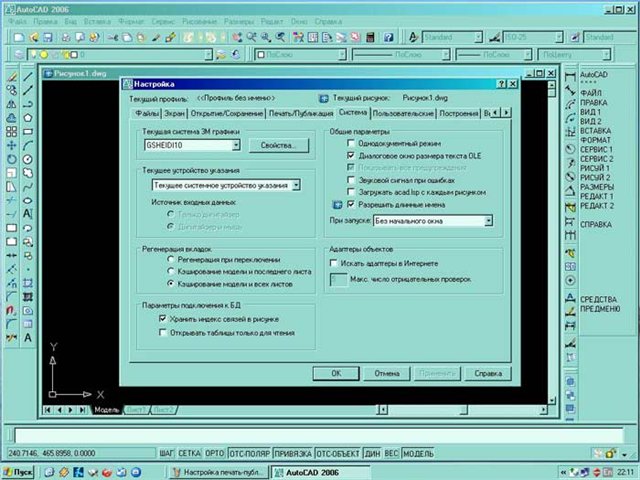
Task: Select the Polygon drawing tool
Action: click(28, 118)
